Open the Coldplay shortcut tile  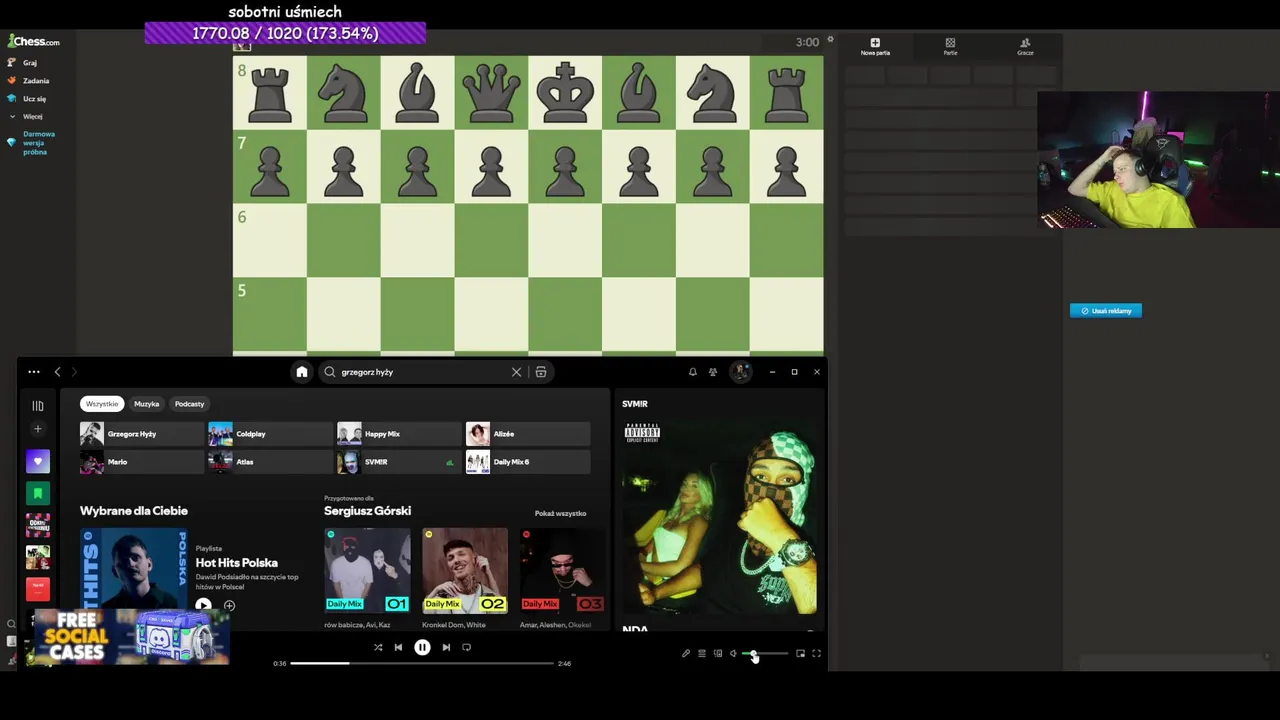pyautogui.click(x=270, y=434)
